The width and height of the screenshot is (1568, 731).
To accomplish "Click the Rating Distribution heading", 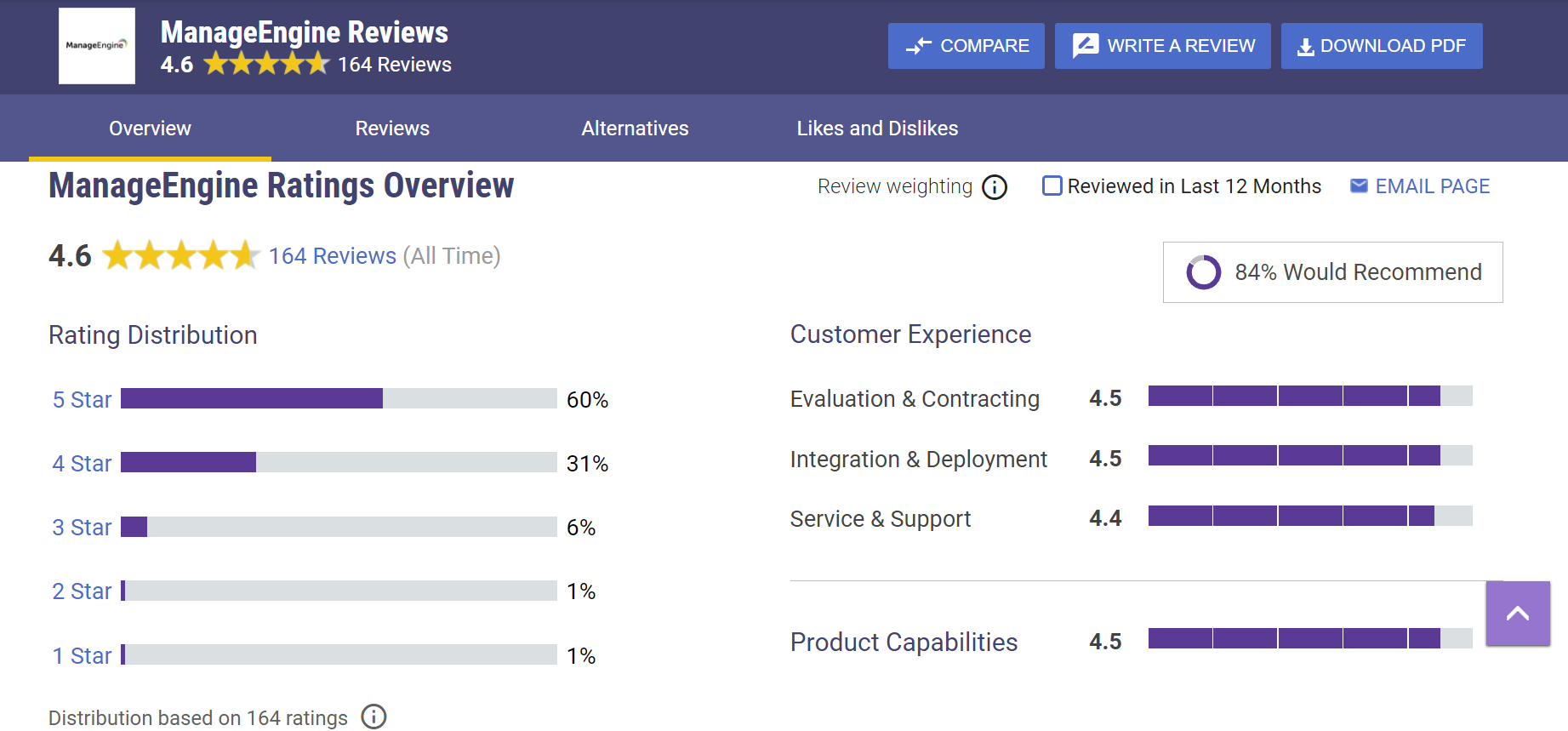I will (x=153, y=335).
